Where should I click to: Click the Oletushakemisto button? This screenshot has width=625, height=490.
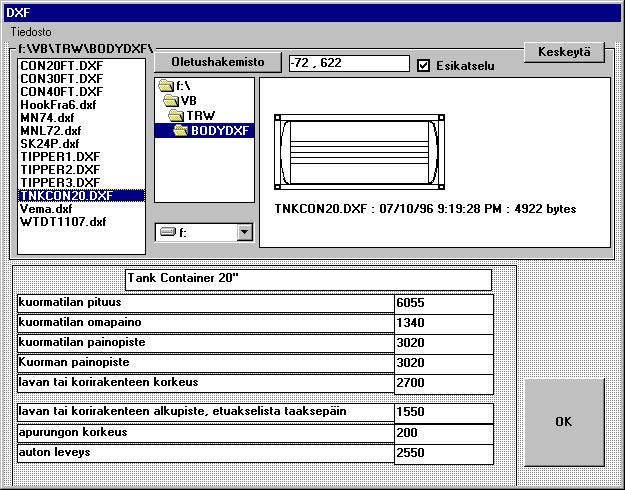[x=218, y=62]
